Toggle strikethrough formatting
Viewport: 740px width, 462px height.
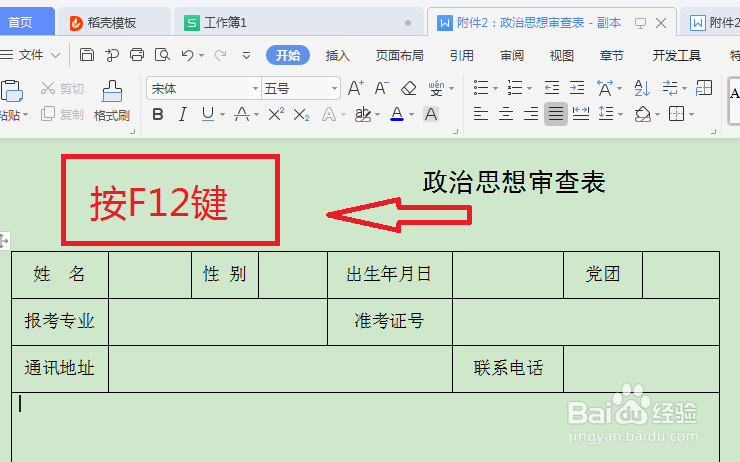[242, 114]
